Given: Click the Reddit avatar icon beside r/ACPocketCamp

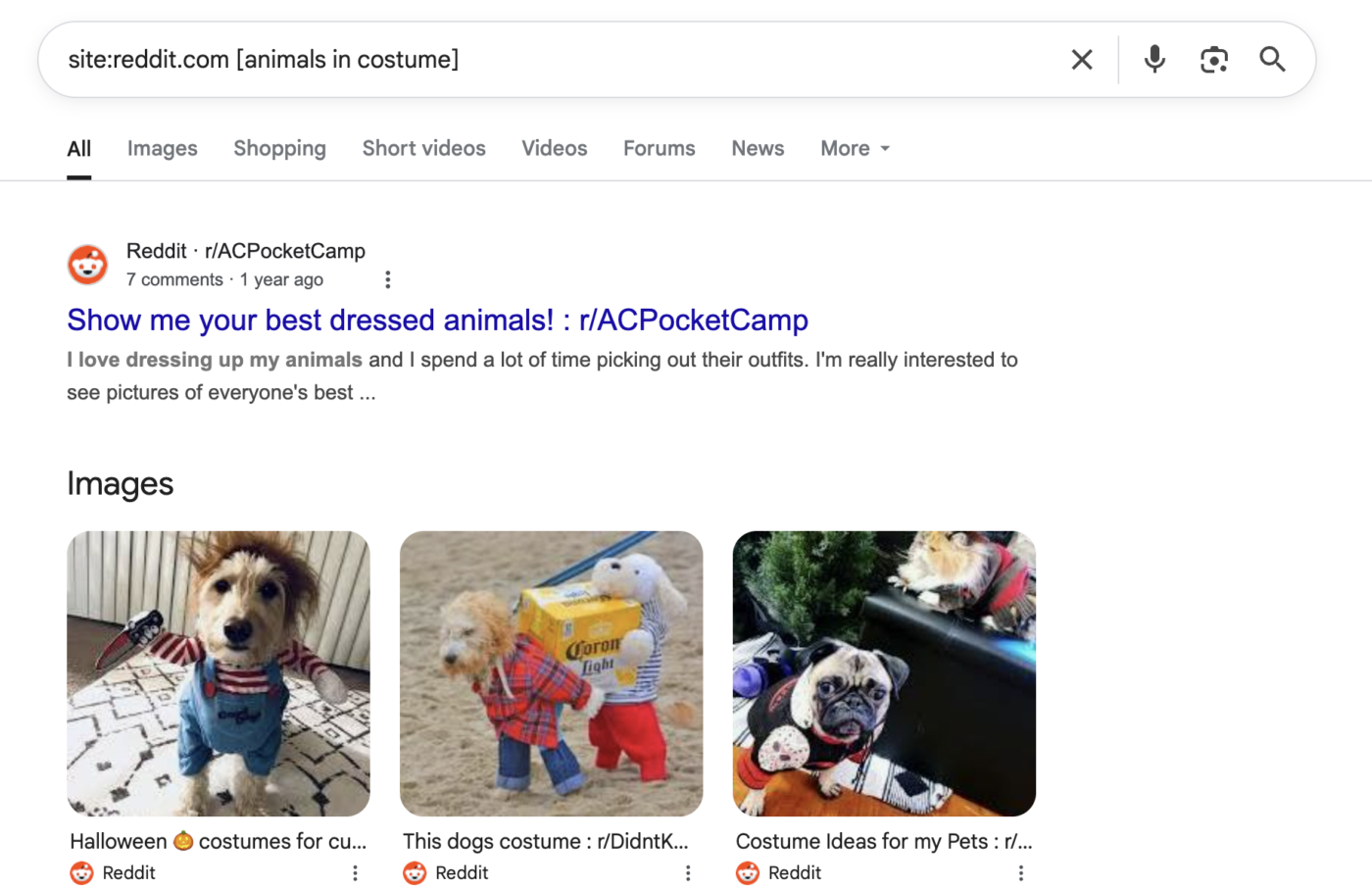Looking at the screenshot, I should 87,265.
